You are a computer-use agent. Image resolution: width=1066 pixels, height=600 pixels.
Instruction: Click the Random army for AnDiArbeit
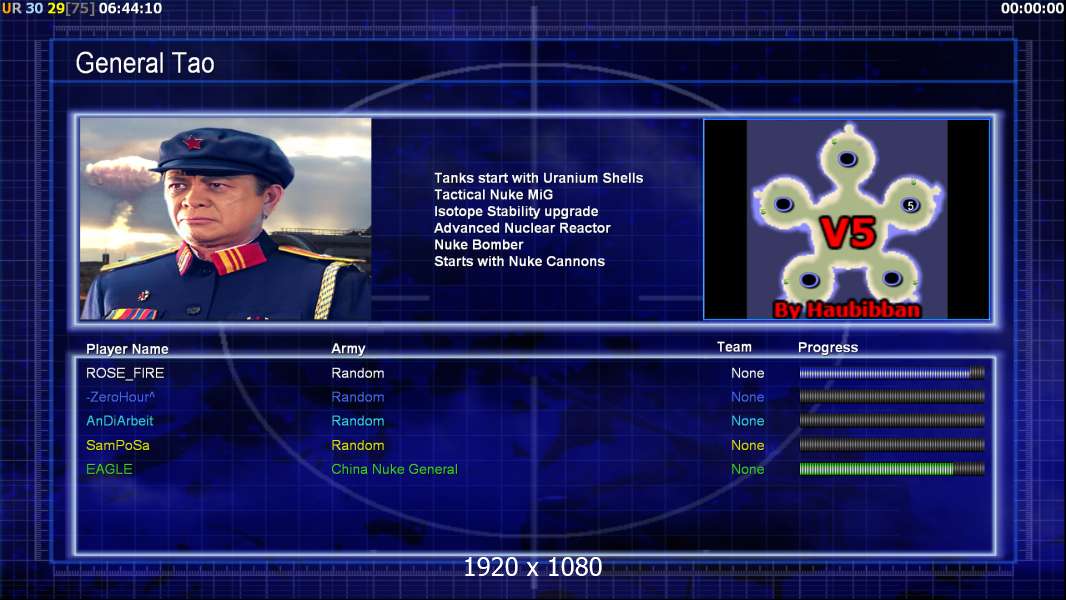(358, 421)
